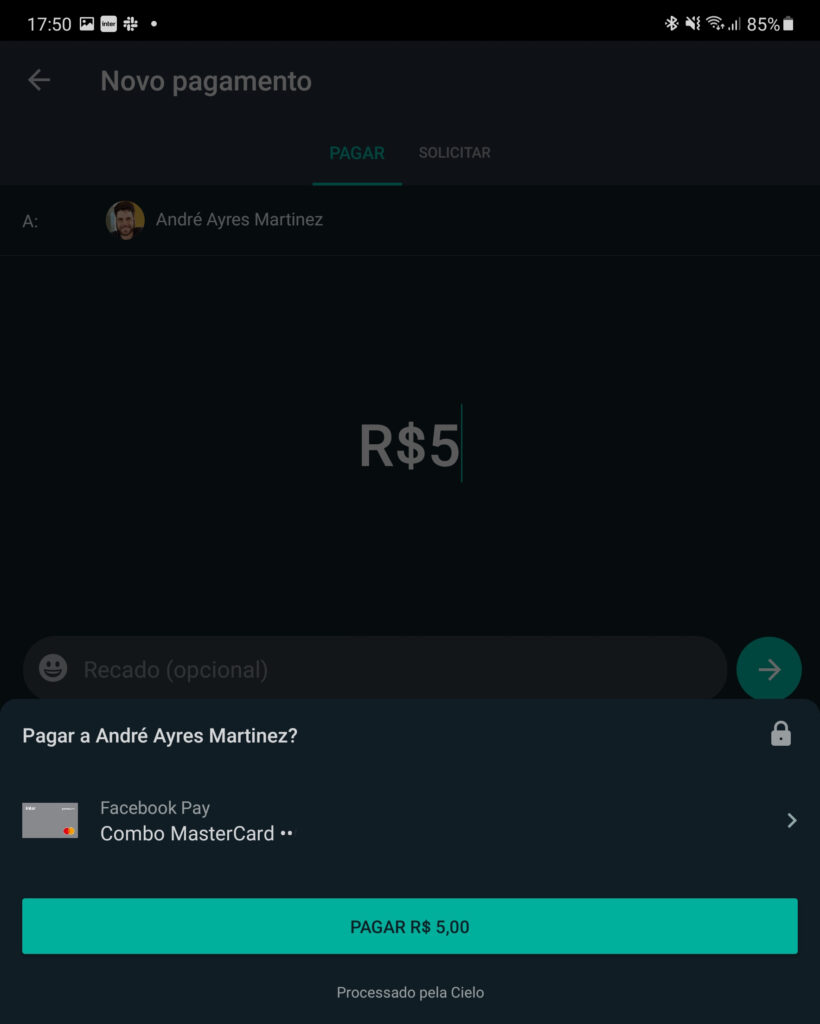820x1024 pixels.
Task: Tap the R$5 amount field
Action: pos(409,446)
